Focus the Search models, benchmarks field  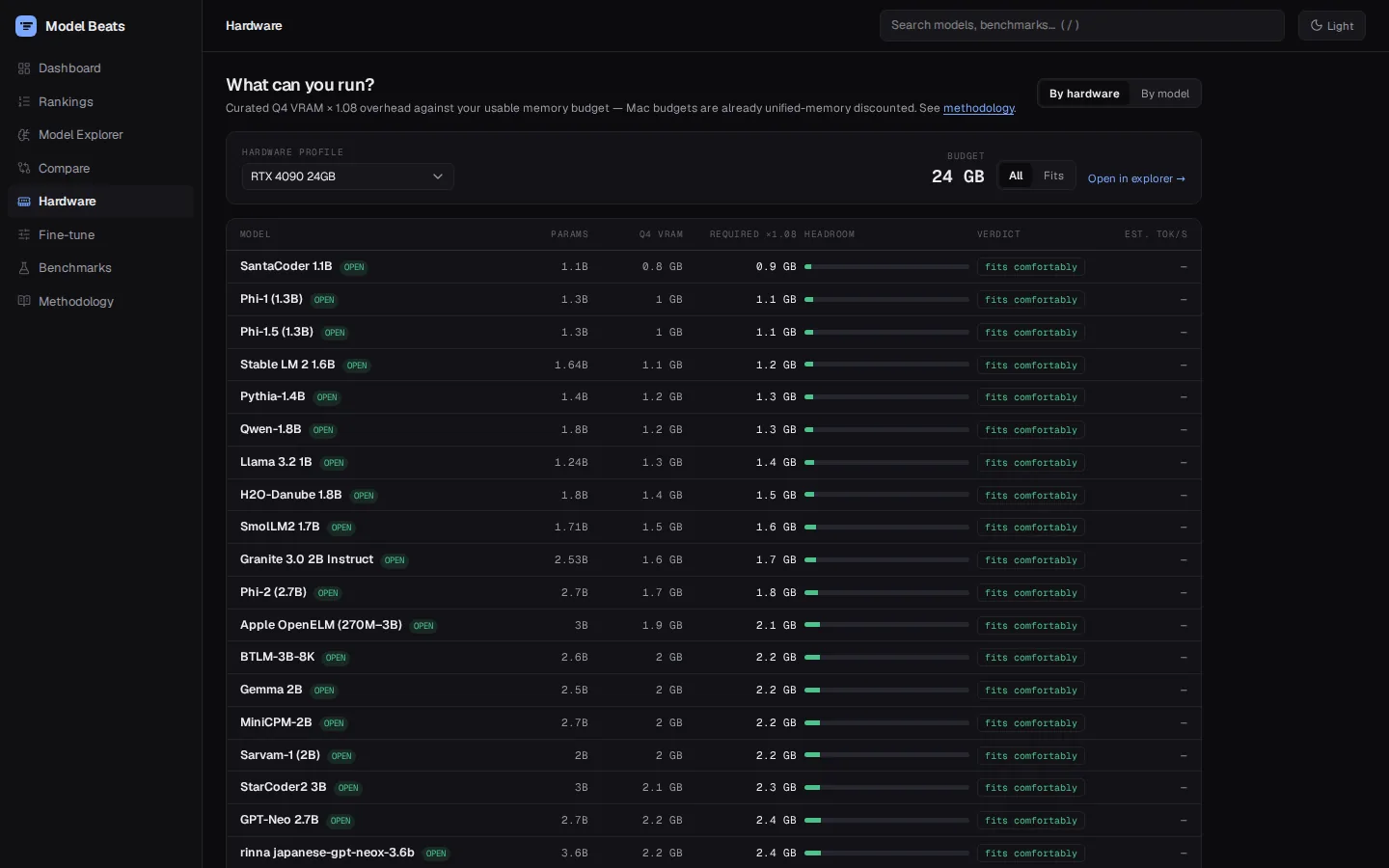tap(1081, 25)
